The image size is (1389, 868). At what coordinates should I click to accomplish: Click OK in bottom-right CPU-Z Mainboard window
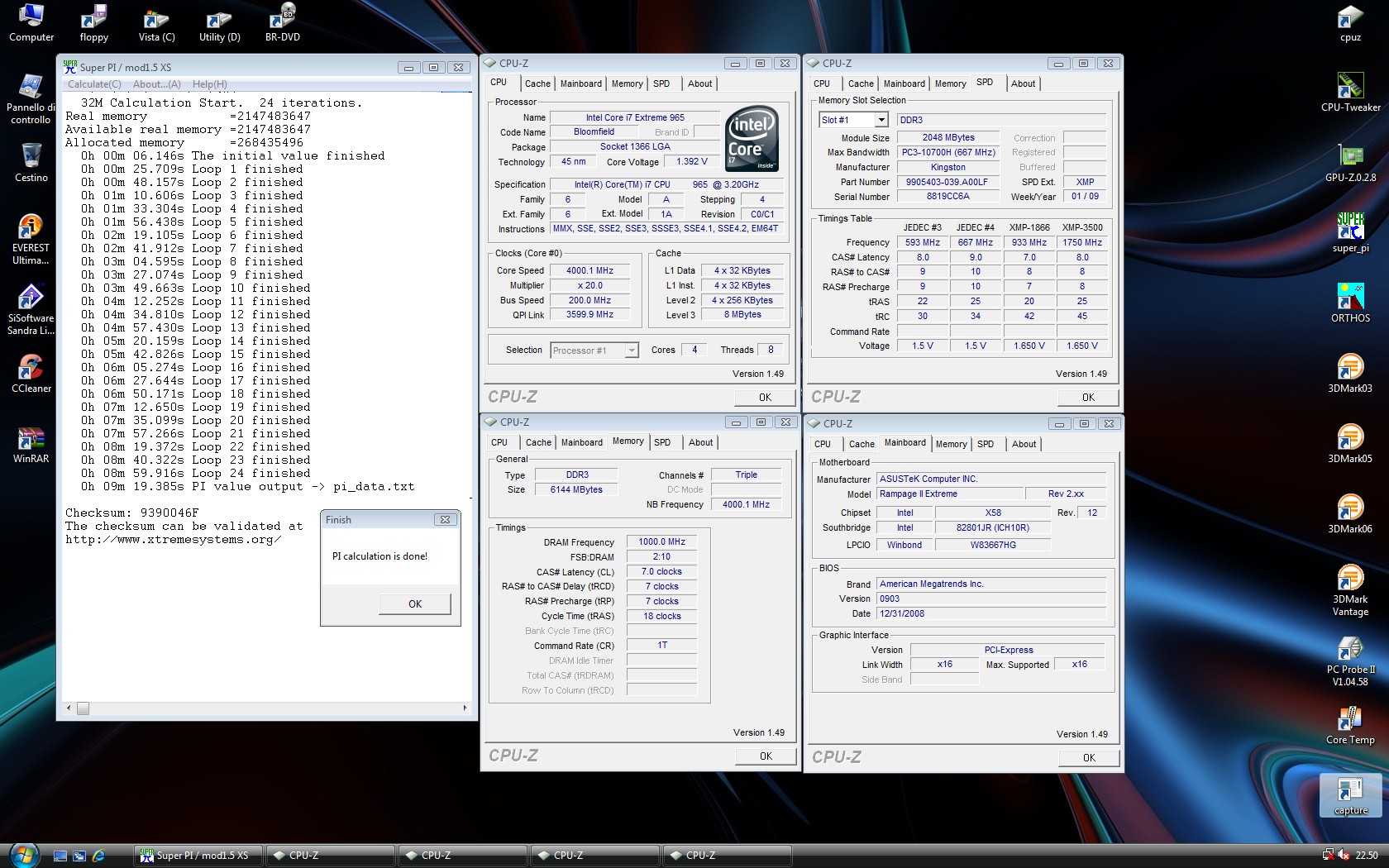coord(1089,758)
